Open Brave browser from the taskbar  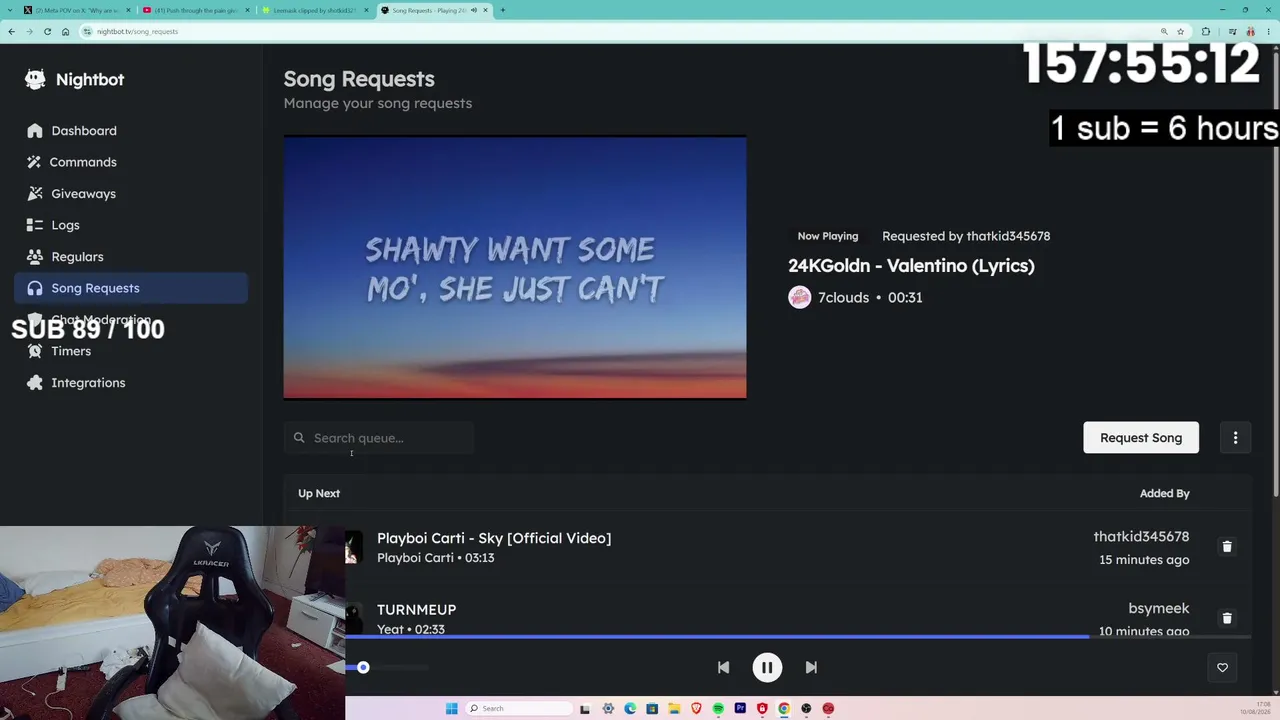click(x=696, y=709)
